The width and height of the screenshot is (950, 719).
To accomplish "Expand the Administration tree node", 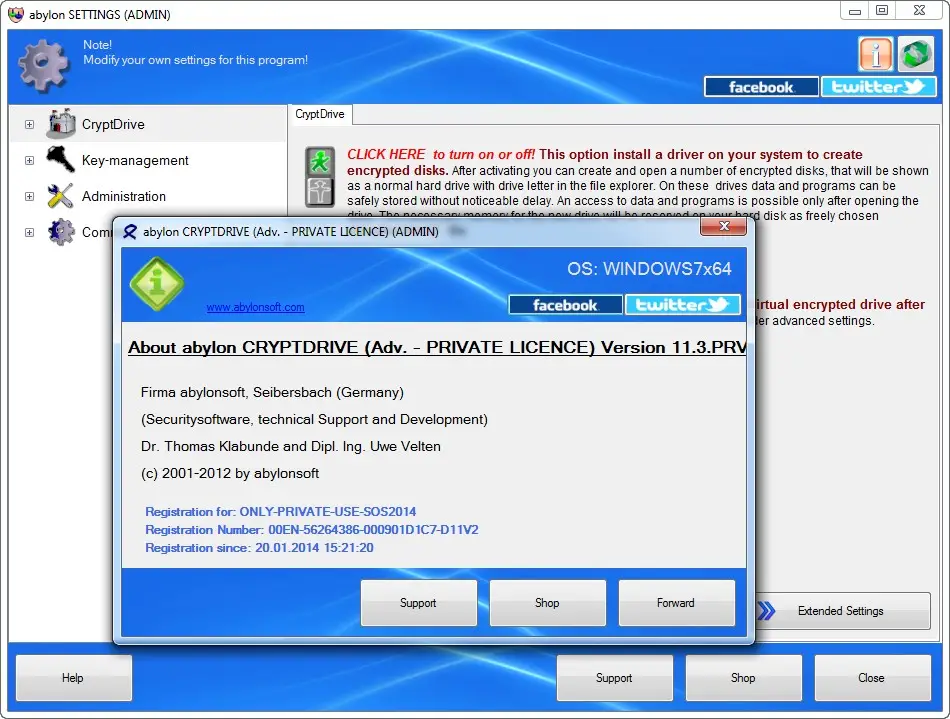I will click(29, 196).
